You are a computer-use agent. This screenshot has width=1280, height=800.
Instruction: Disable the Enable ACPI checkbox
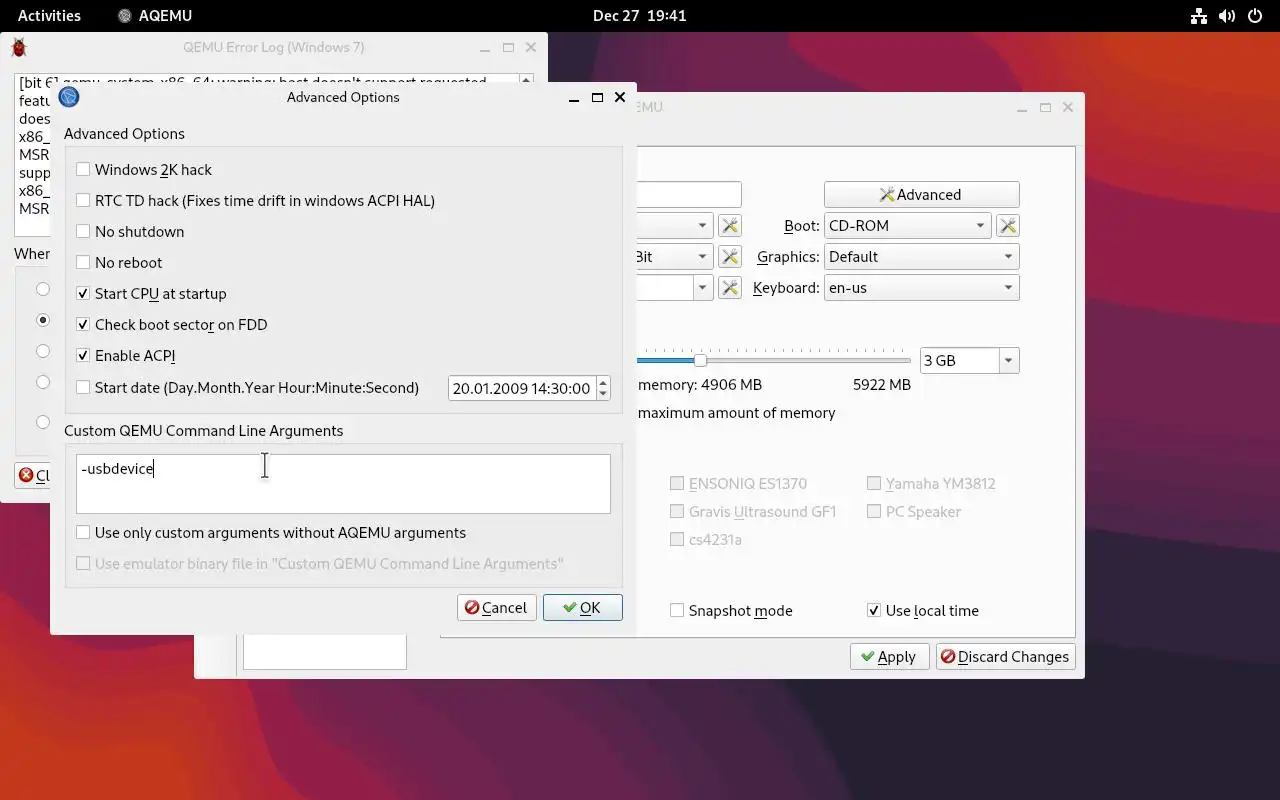pyautogui.click(x=83, y=356)
